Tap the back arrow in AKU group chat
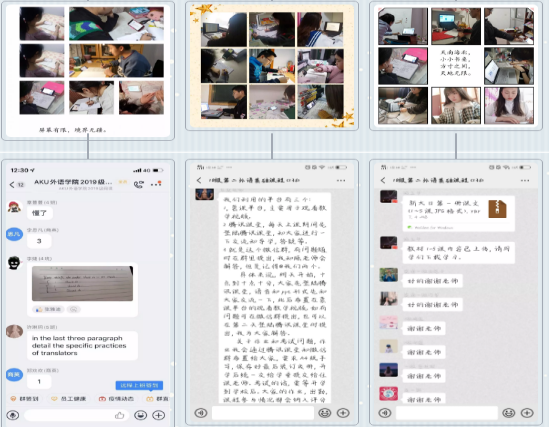 [x=12, y=184]
